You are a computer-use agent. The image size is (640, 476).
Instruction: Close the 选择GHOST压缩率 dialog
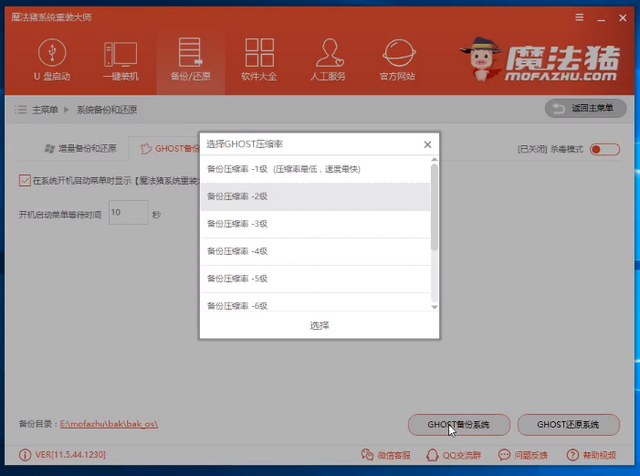pos(427,144)
